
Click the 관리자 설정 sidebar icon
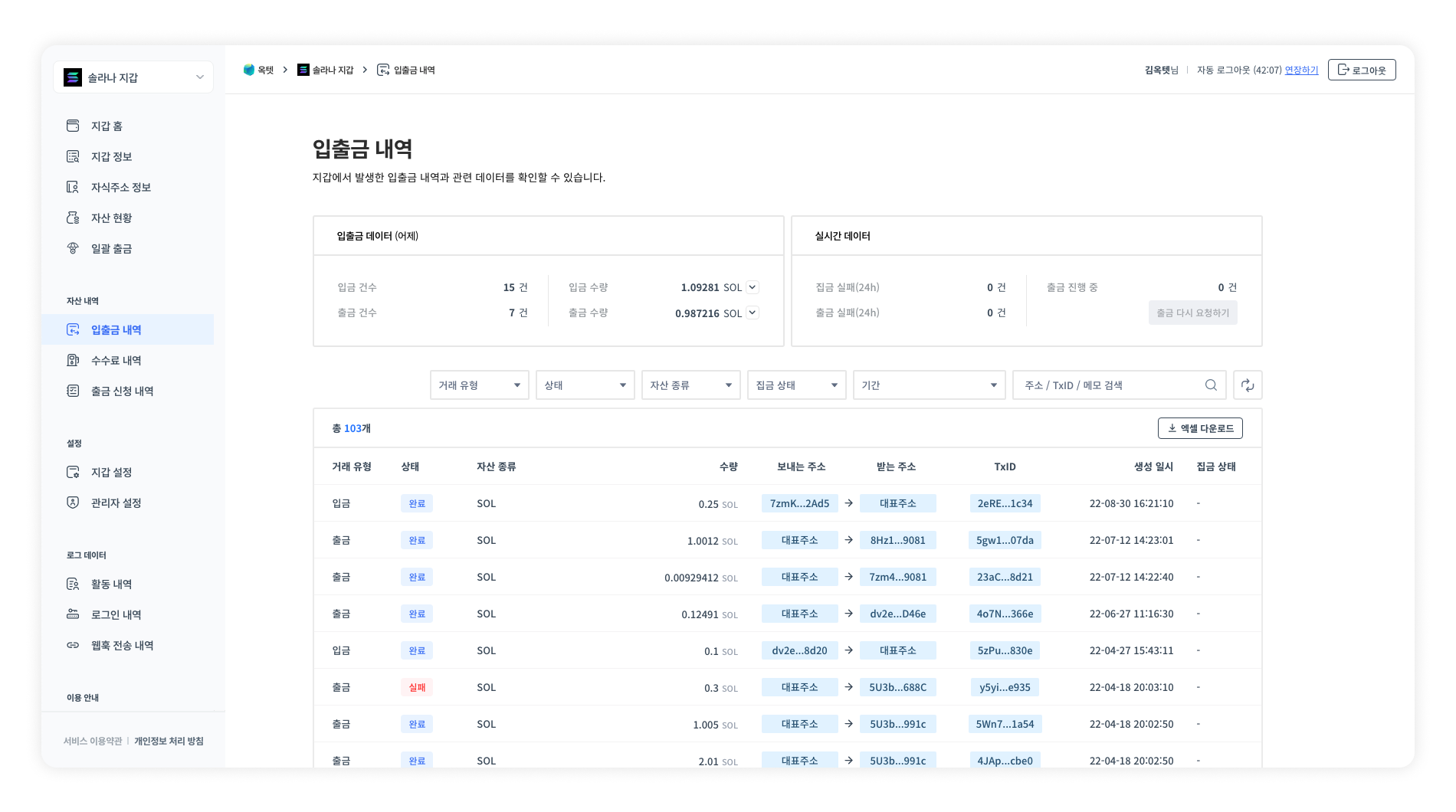click(73, 503)
